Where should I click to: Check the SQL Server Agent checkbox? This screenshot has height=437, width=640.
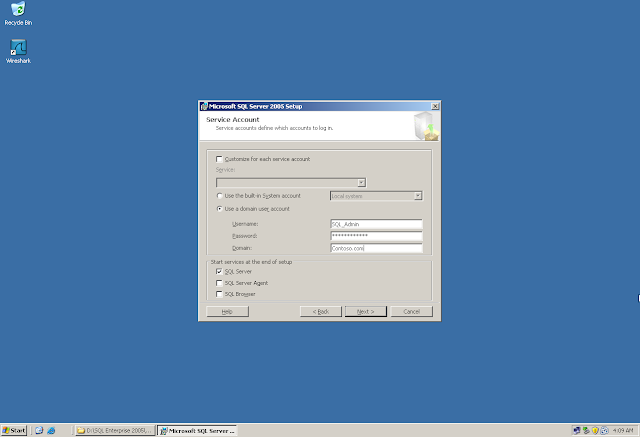[219, 283]
